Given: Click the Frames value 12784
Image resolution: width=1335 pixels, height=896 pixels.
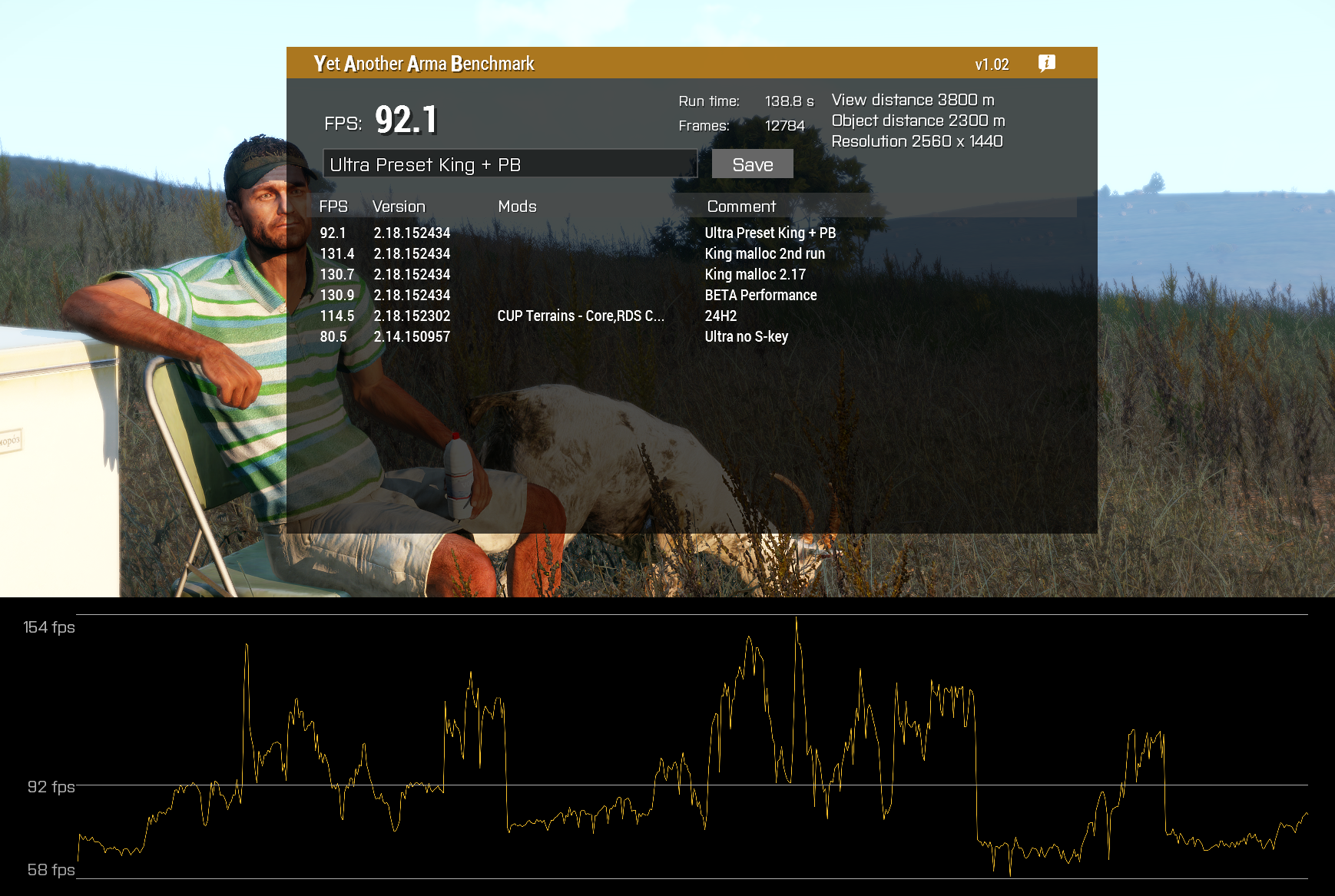Looking at the screenshot, I should [x=784, y=126].
